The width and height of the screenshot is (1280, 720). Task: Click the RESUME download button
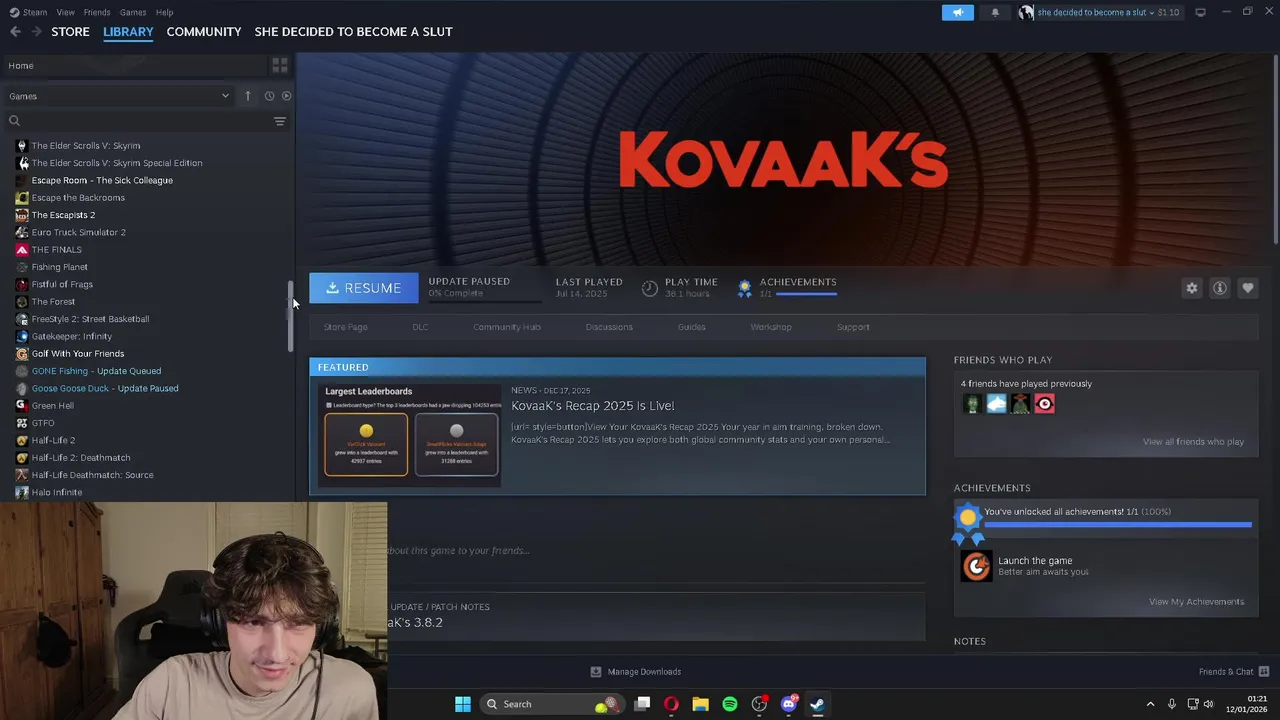point(363,288)
